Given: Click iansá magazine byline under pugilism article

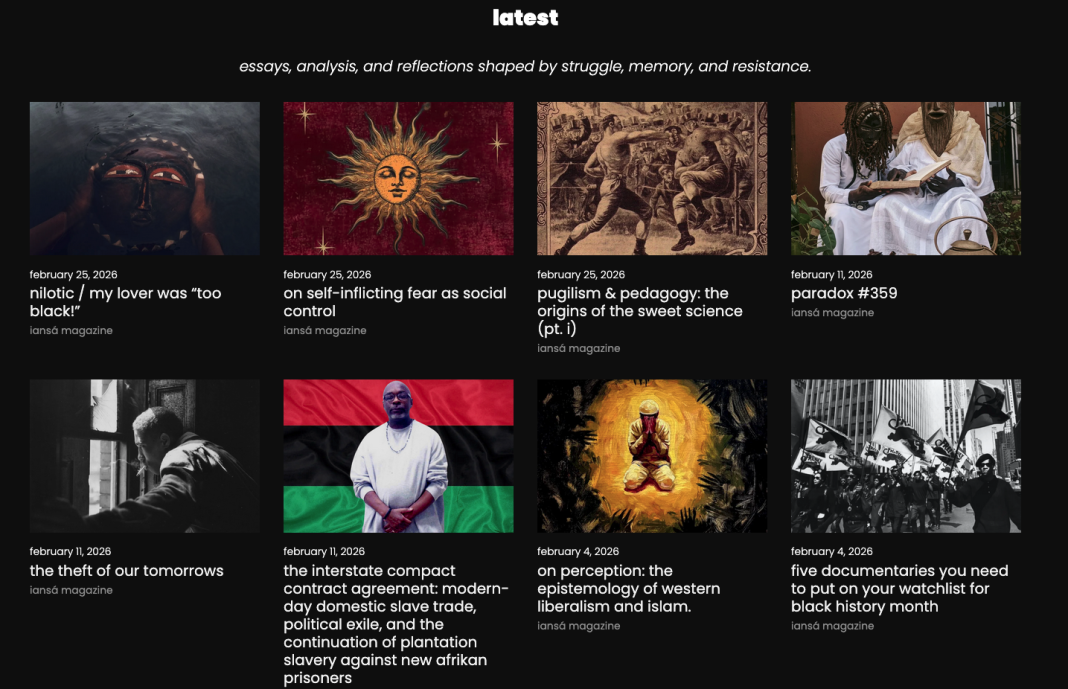Looking at the screenshot, I should 578,348.
